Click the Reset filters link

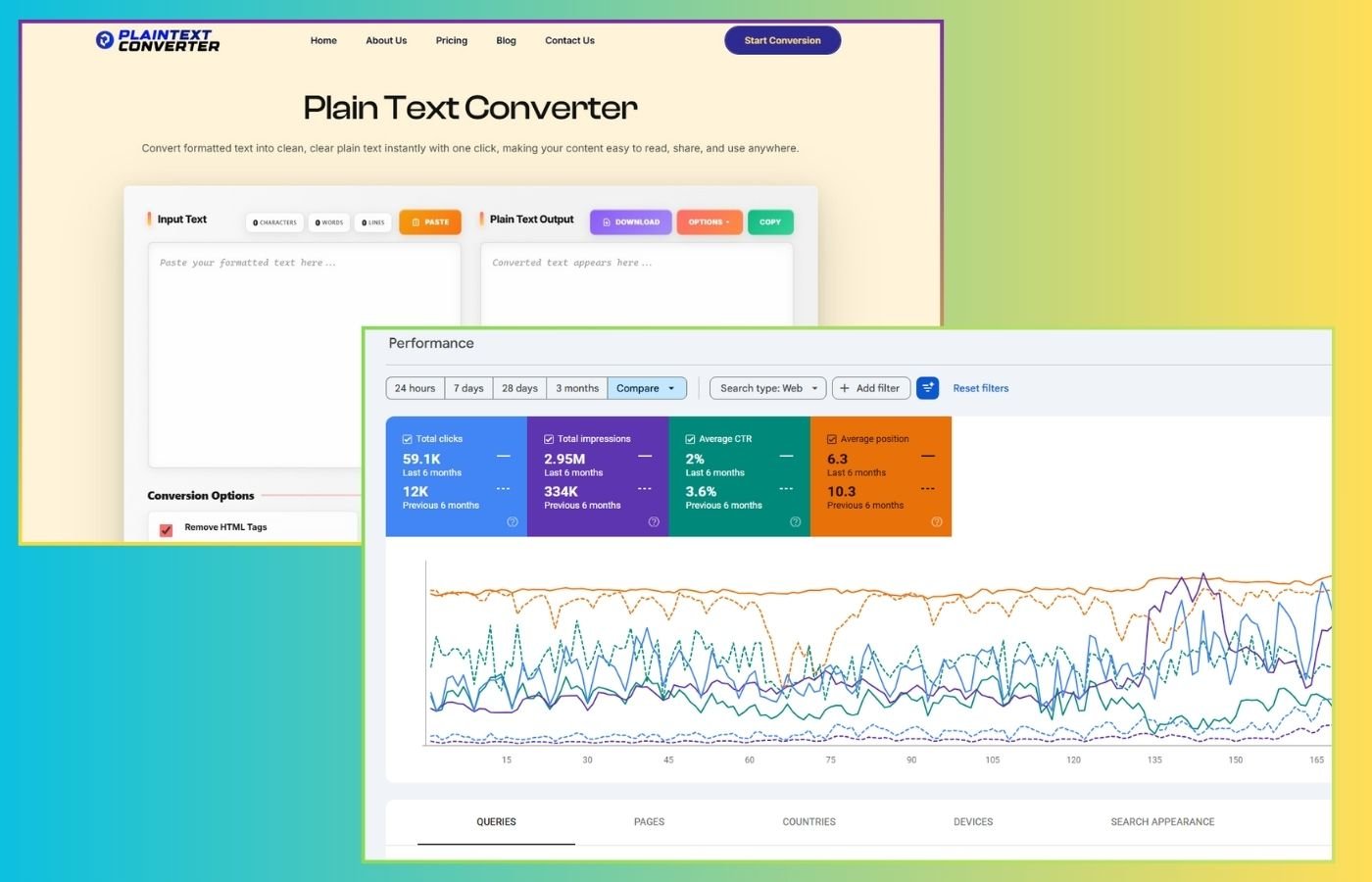click(x=981, y=388)
